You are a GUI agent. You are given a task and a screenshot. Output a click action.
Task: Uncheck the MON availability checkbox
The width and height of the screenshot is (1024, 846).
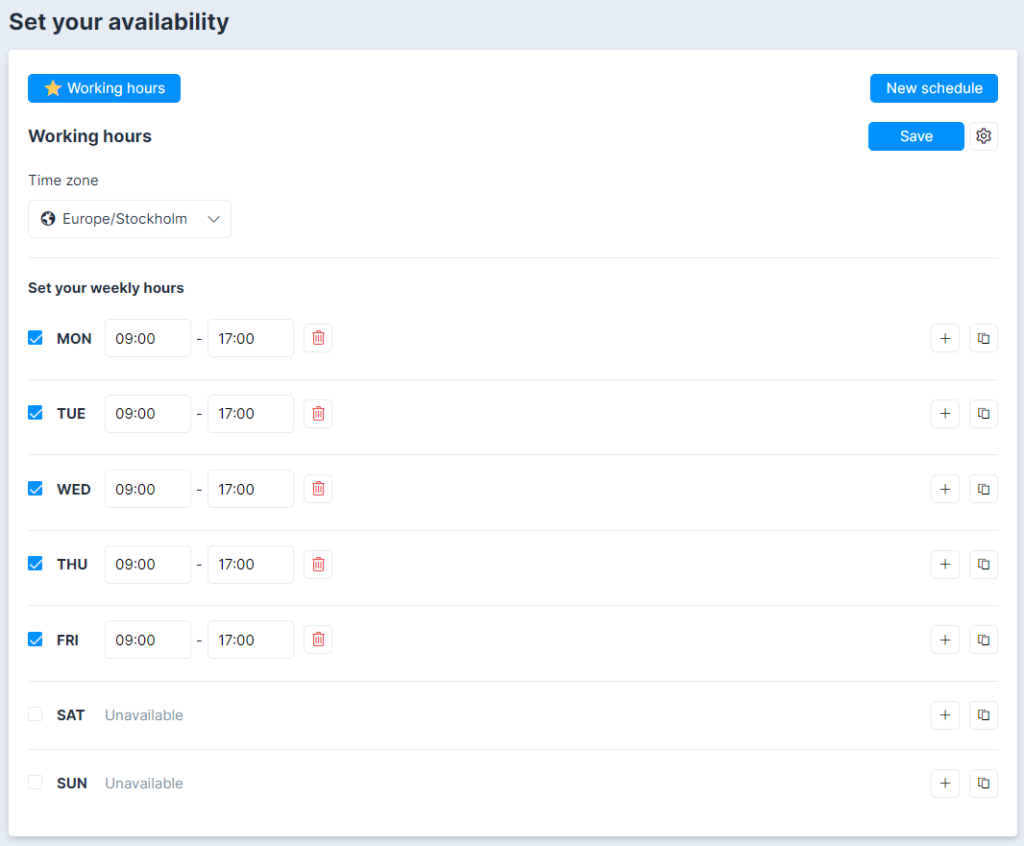pos(35,338)
